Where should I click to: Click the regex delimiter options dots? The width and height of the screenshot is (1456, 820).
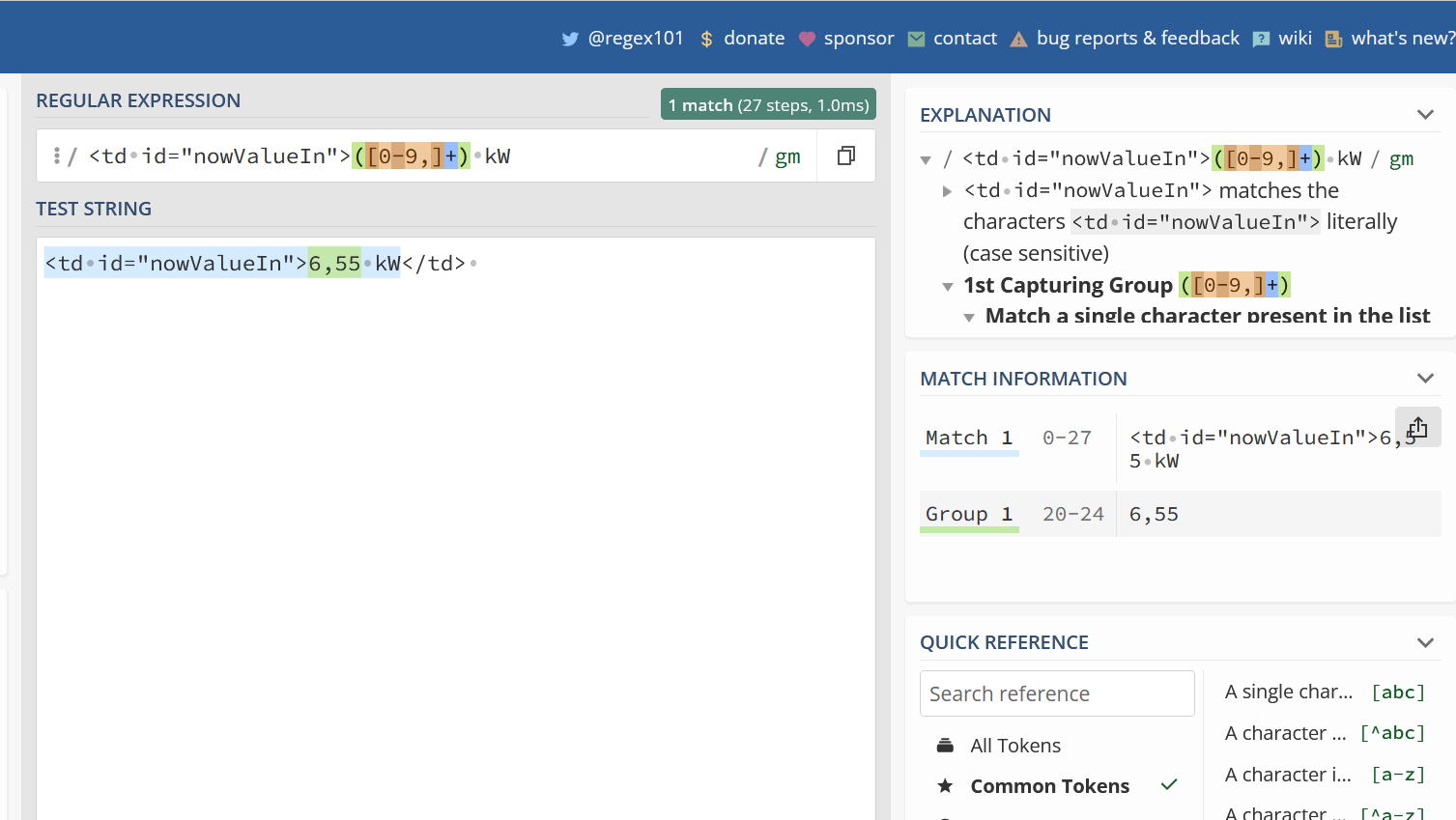[x=57, y=156]
